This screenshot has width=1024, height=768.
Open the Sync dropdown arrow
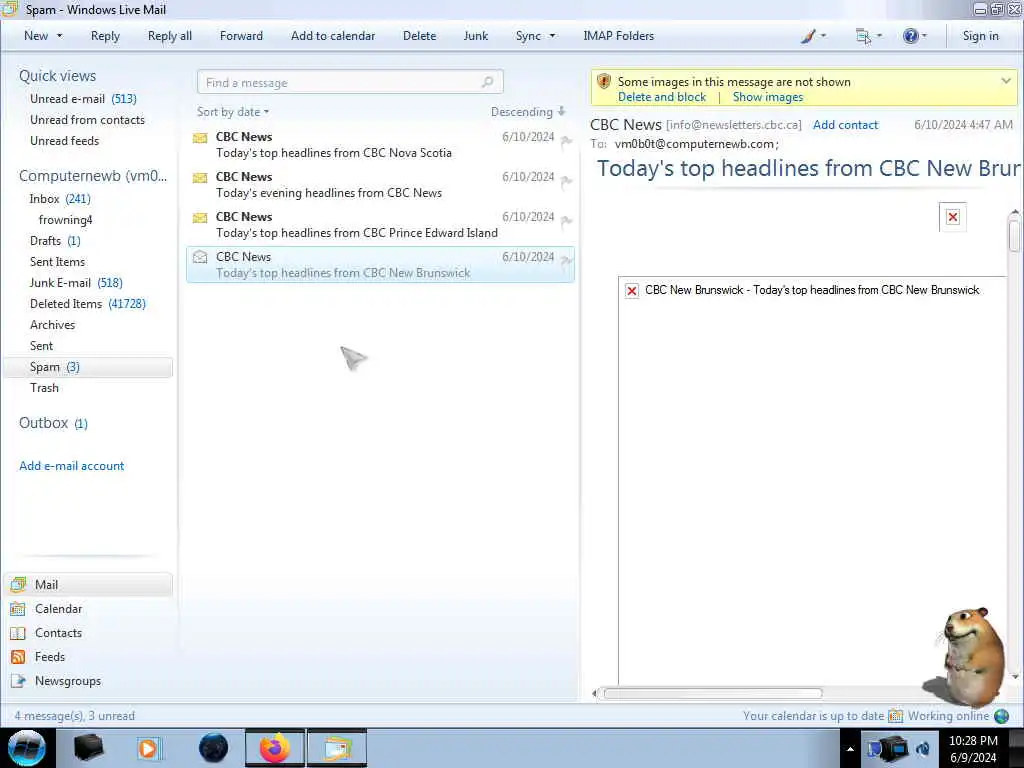pos(552,37)
